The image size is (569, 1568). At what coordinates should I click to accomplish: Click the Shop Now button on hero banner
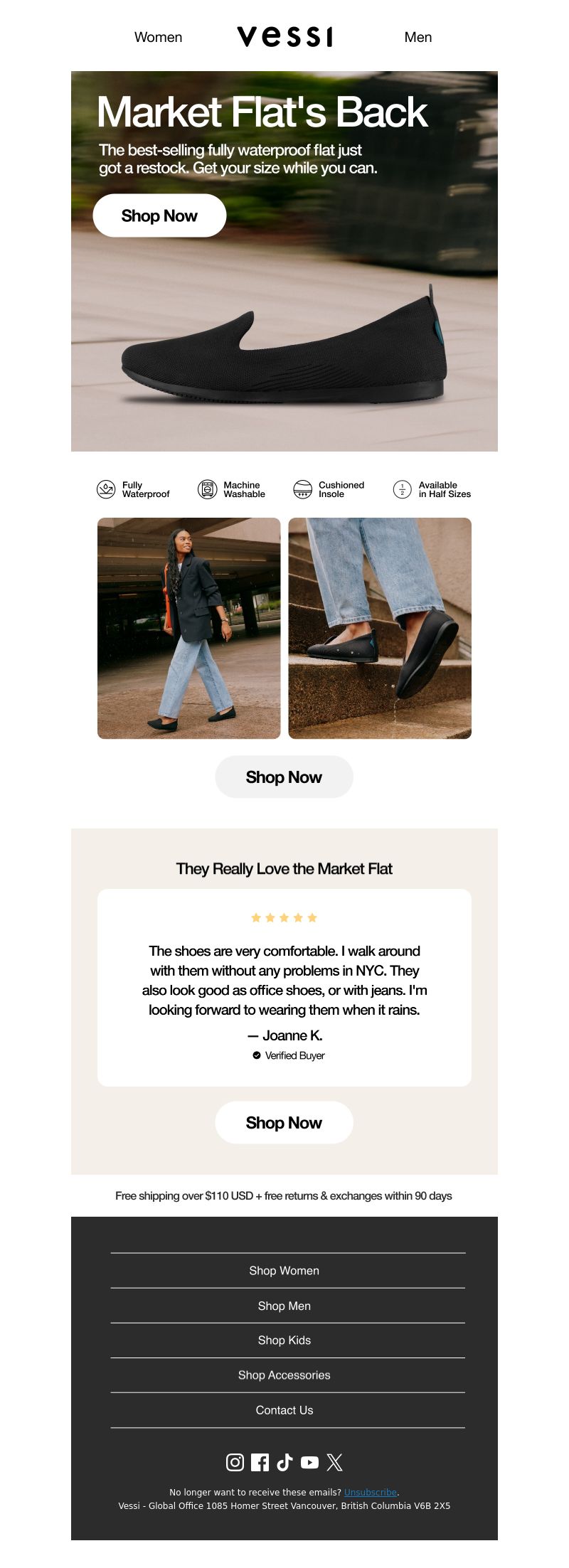(159, 215)
